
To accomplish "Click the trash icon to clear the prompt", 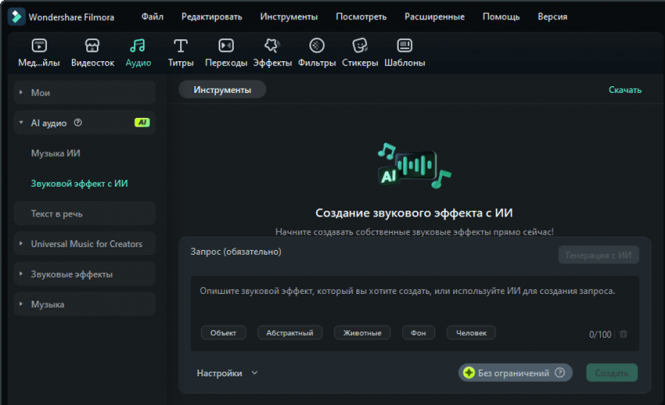I will click(x=623, y=334).
